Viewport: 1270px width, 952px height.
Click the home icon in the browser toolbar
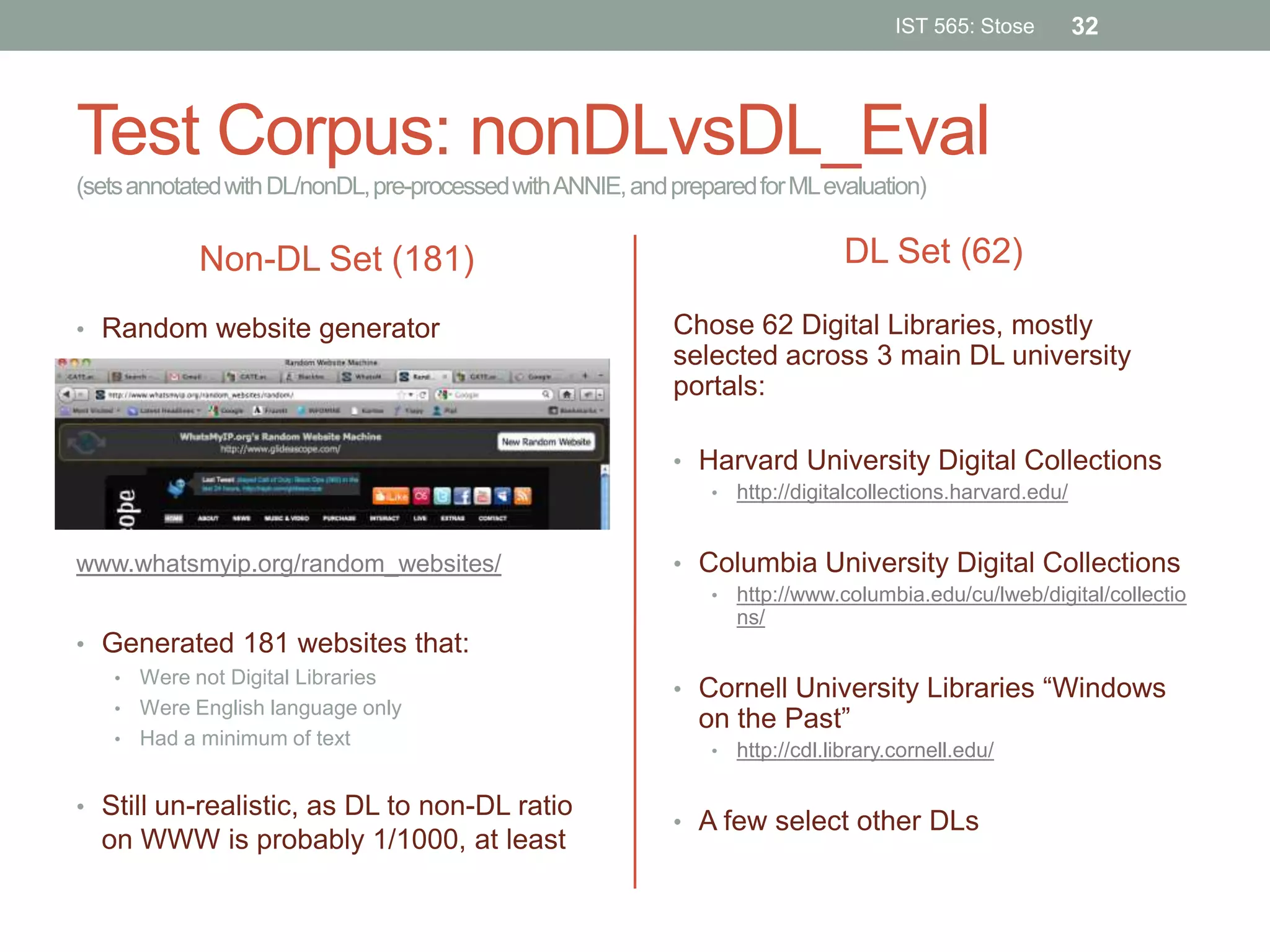click(x=567, y=395)
